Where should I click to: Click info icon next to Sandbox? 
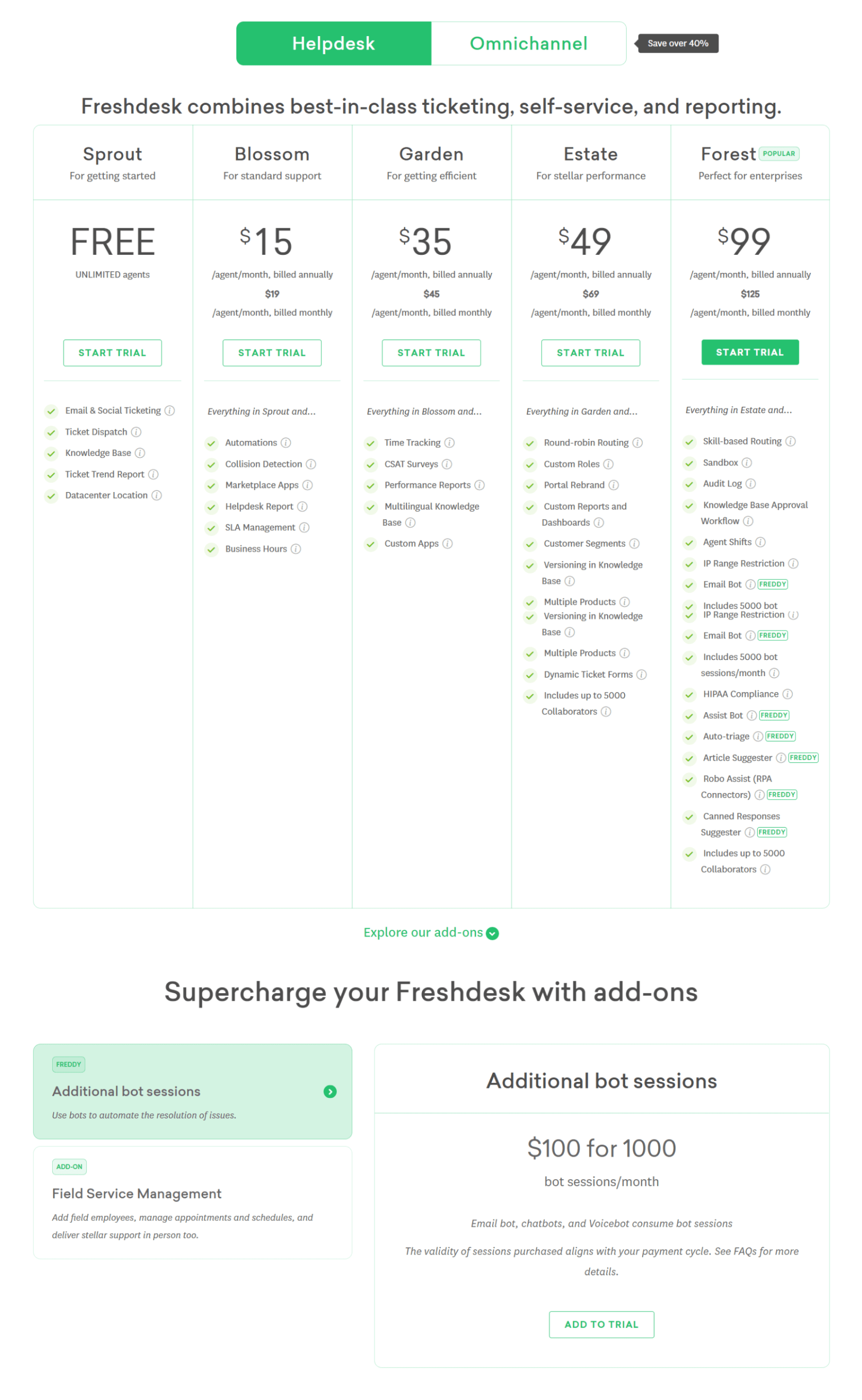point(746,463)
